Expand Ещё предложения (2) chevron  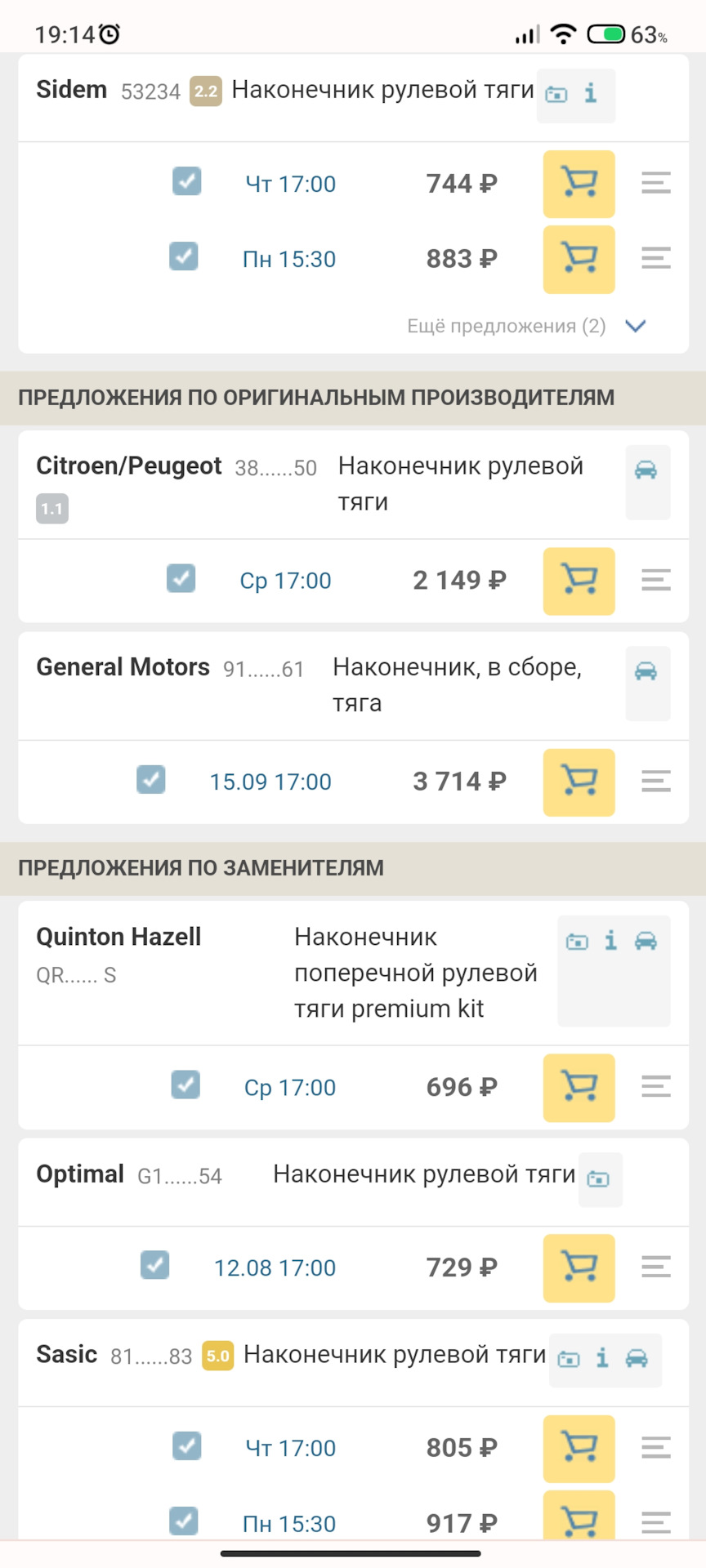tap(635, 326)
